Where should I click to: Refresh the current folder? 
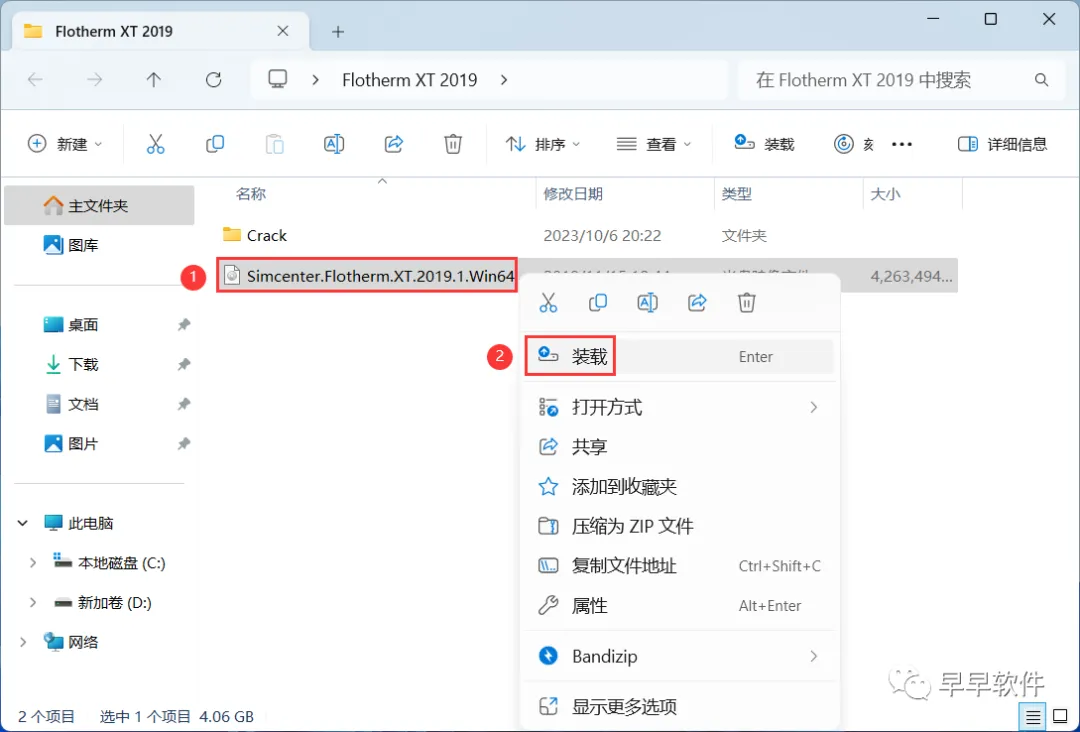click(214, 80)
